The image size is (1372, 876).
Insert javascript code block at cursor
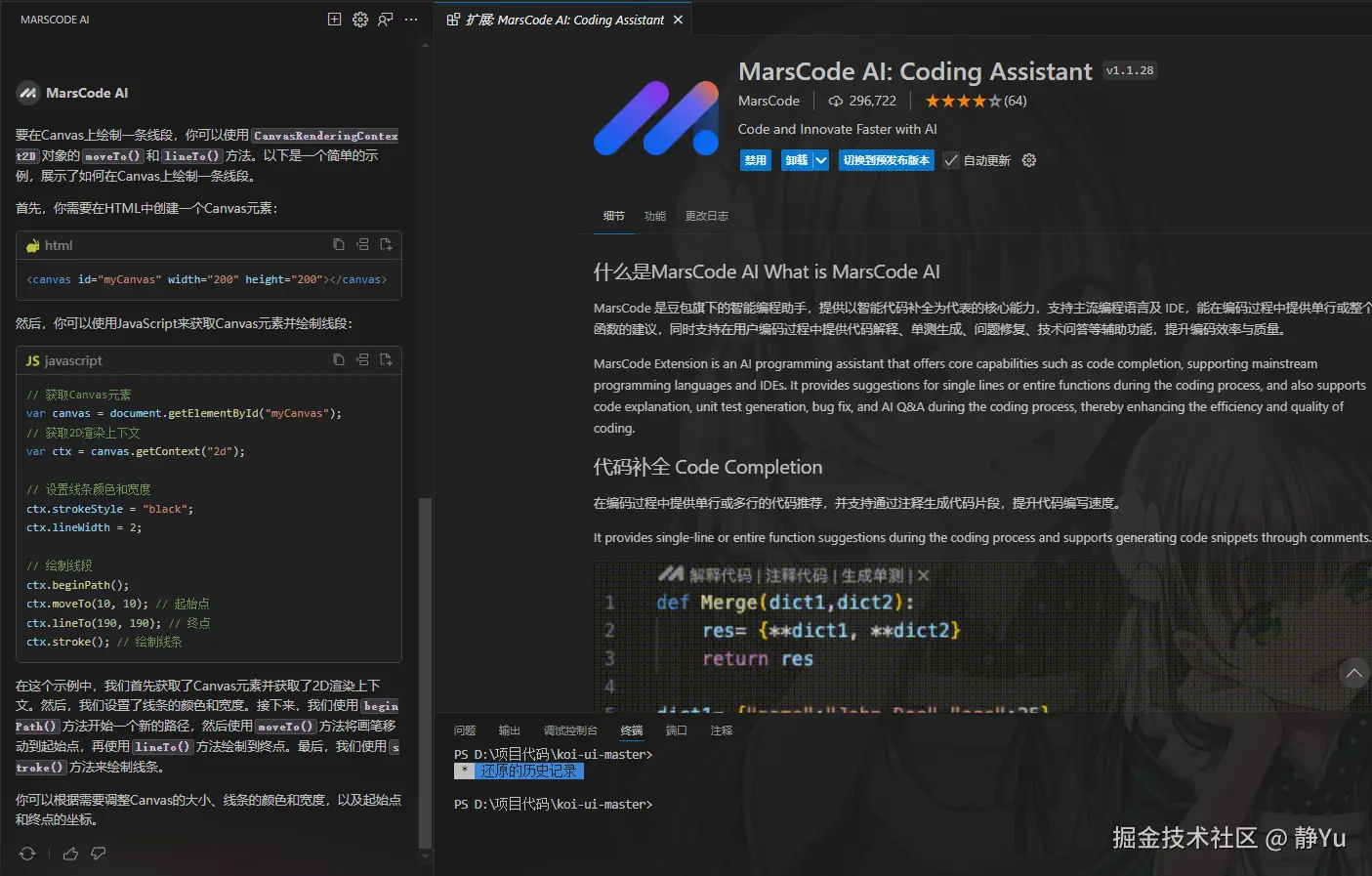click(x=362, y=359)
